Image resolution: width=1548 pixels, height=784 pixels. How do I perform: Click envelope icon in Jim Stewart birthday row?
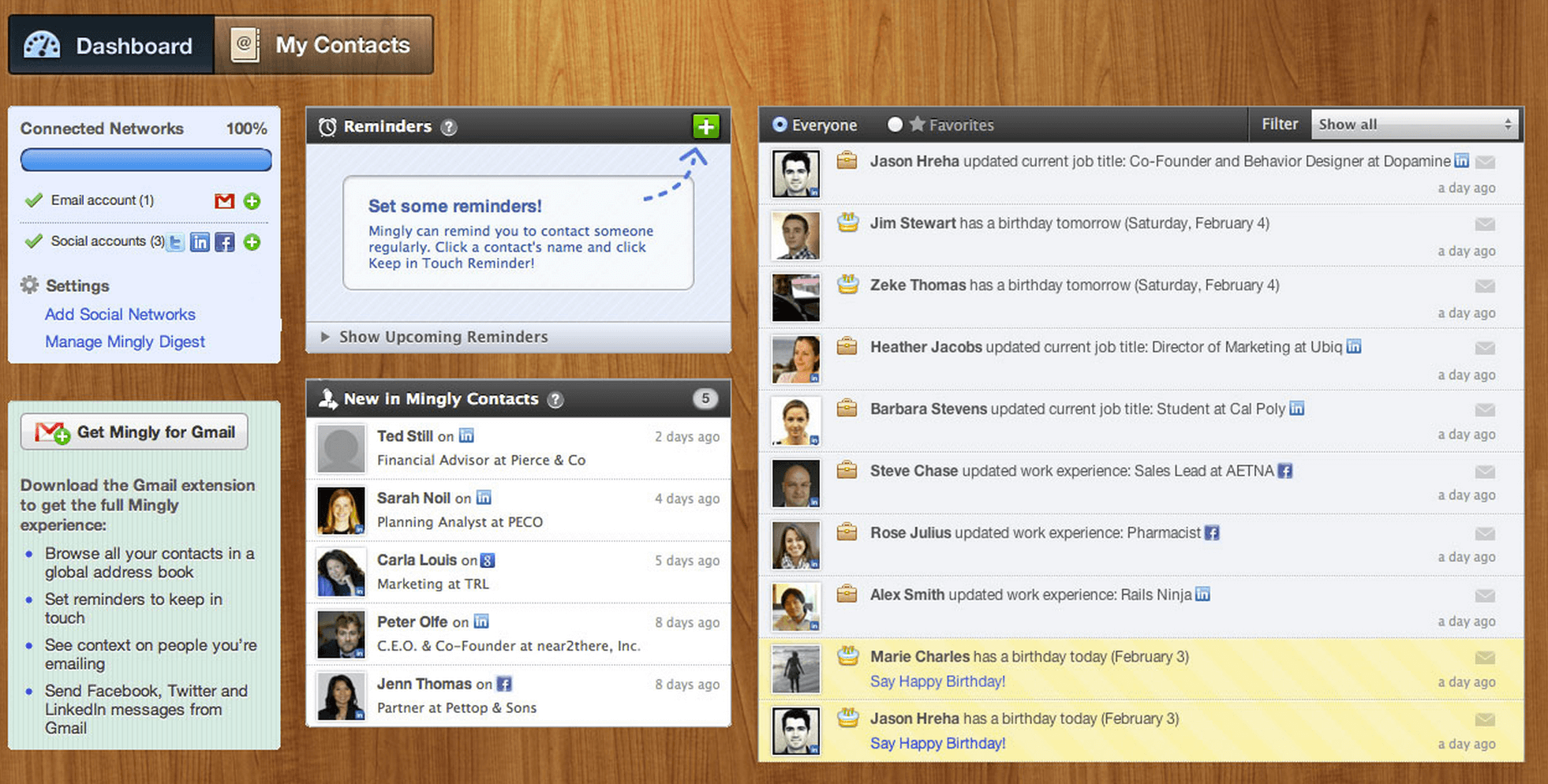click(1485, 224)
